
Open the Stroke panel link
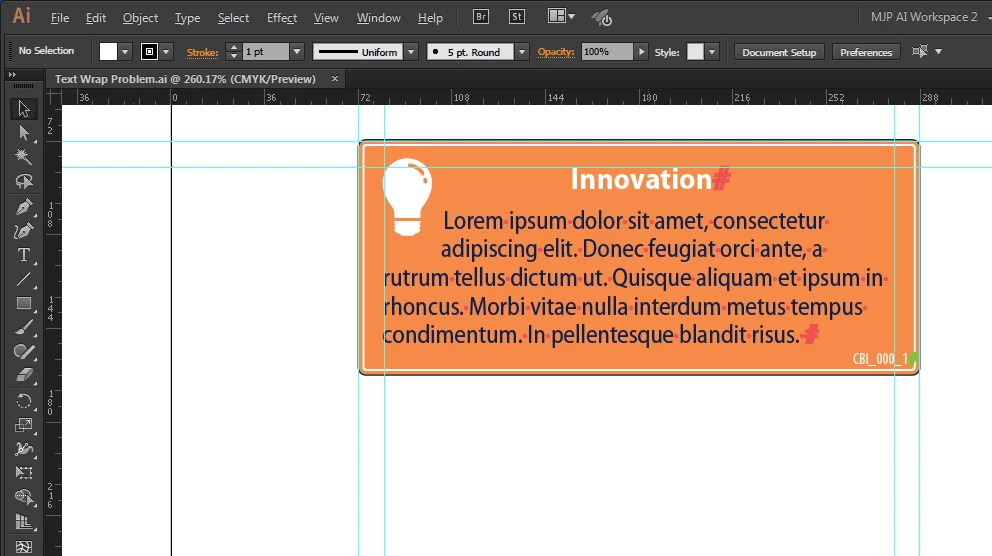(x=202, y=52)
